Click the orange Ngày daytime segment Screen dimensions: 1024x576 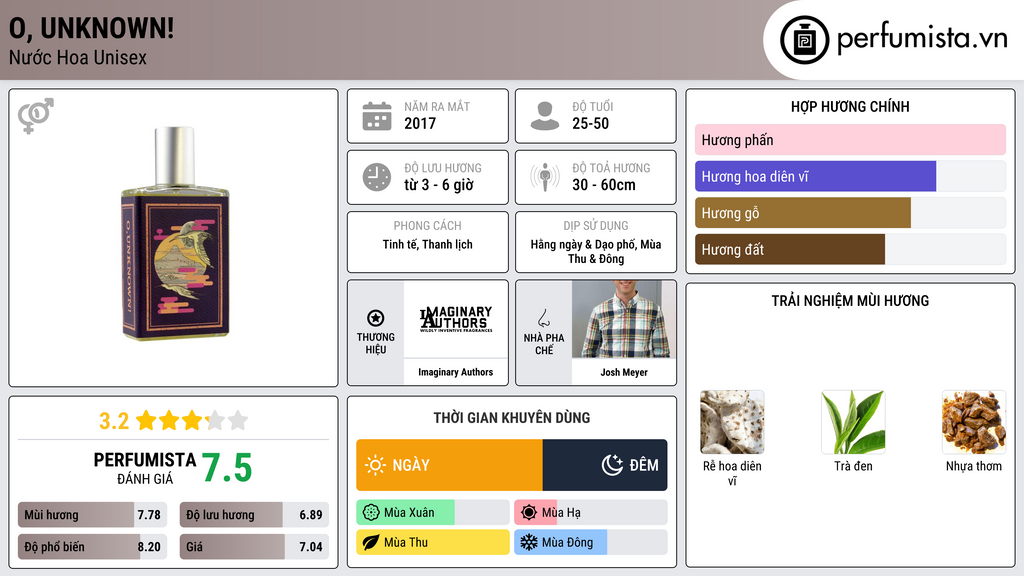coord(449,465)
